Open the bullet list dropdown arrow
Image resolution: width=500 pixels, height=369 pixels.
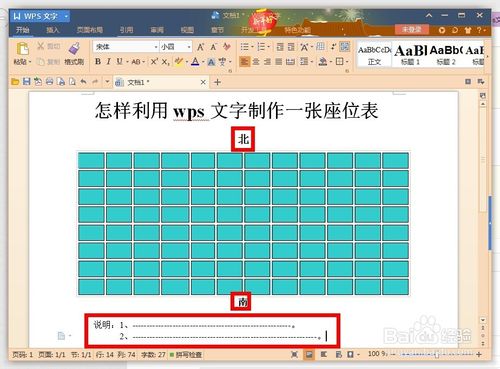tap(252, 47)
